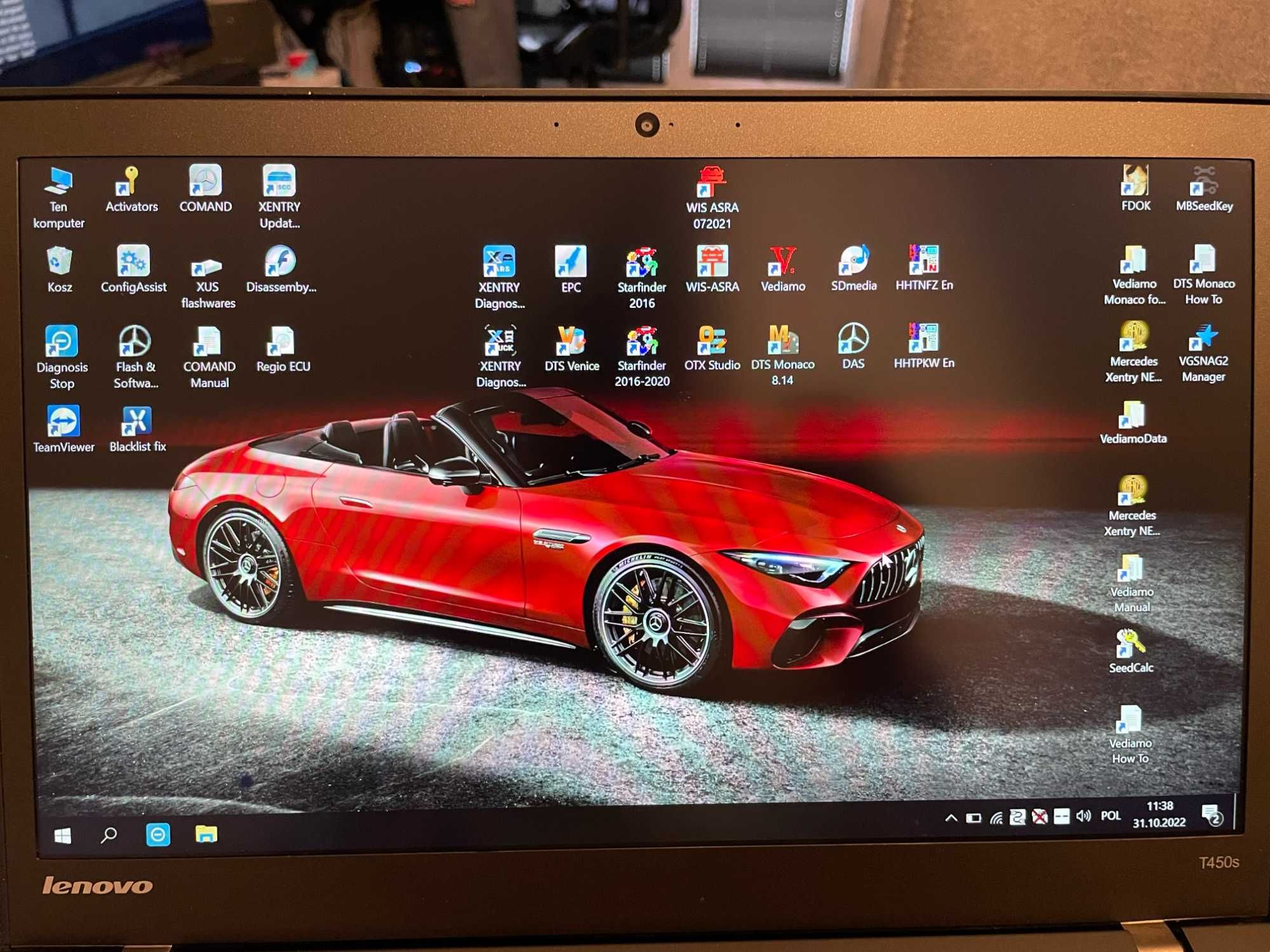This screenshot has width=1270, height=952.
Task: Open the WIS-ASRA shortcut
Action: pyautogui.click(x=712, y=270)
